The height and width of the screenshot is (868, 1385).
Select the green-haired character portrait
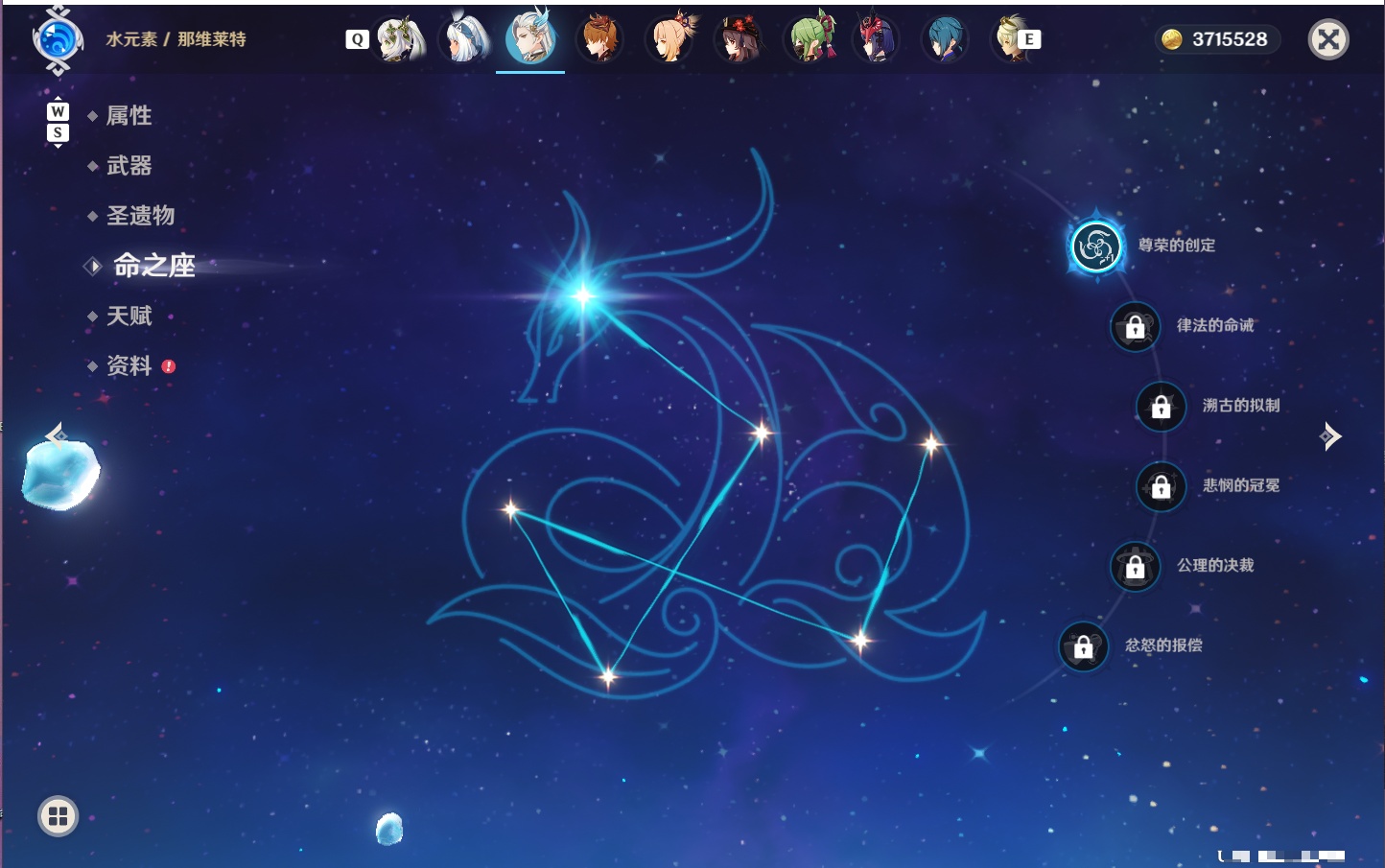pos(809,39)
